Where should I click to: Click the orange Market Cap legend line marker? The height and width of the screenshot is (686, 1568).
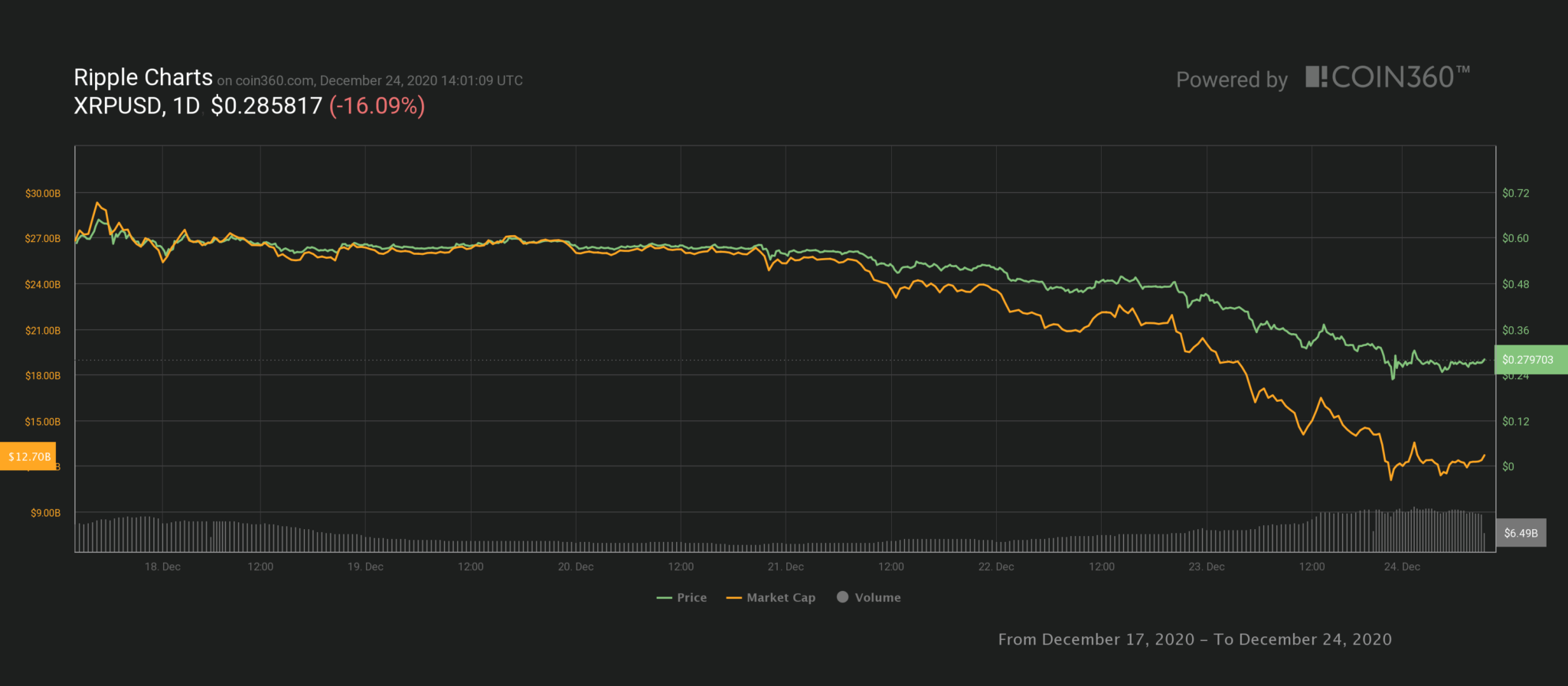pos(733,598)
